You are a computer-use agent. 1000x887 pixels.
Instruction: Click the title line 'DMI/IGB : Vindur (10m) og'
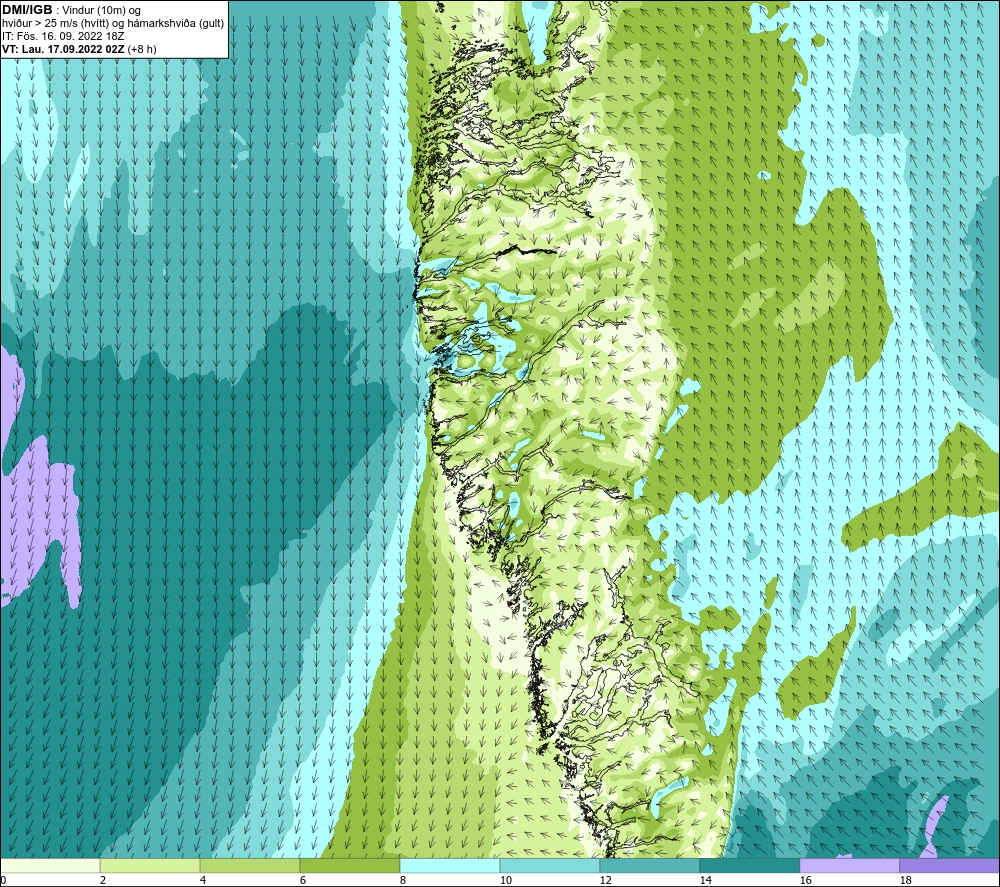[x=71, y=10]
